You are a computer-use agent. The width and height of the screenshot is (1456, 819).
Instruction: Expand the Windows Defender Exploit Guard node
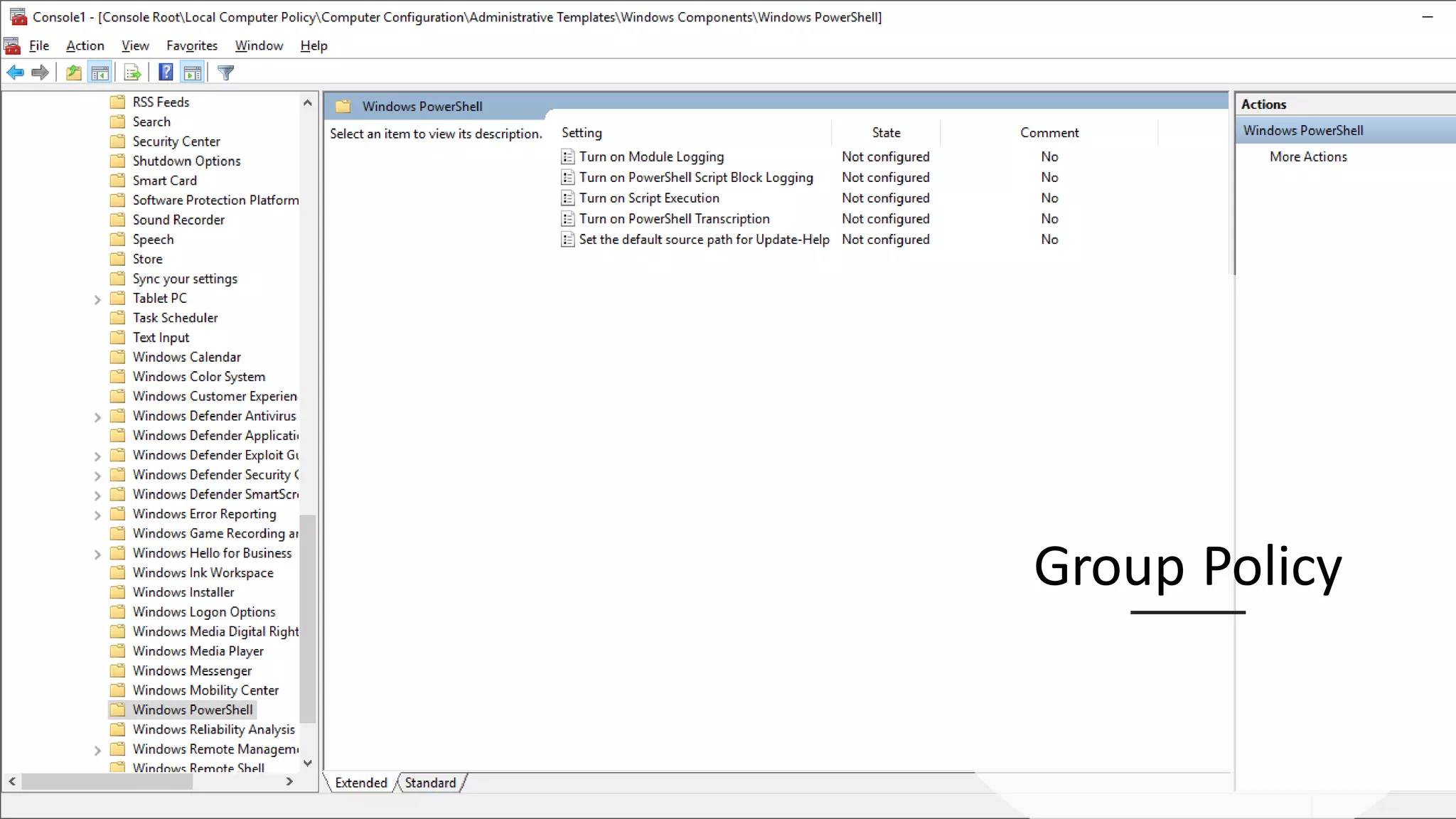point(97,456)
